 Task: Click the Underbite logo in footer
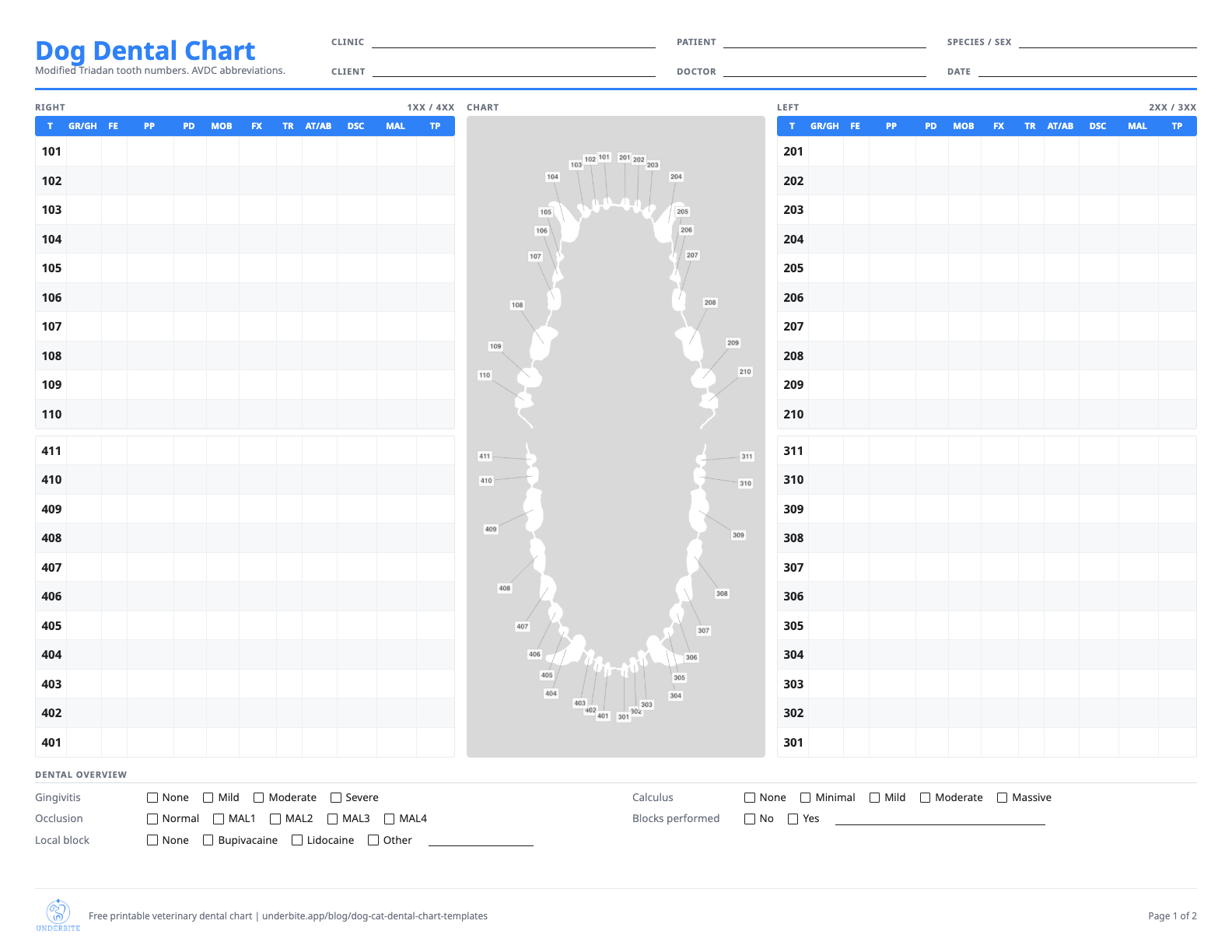tap(58, 915)
